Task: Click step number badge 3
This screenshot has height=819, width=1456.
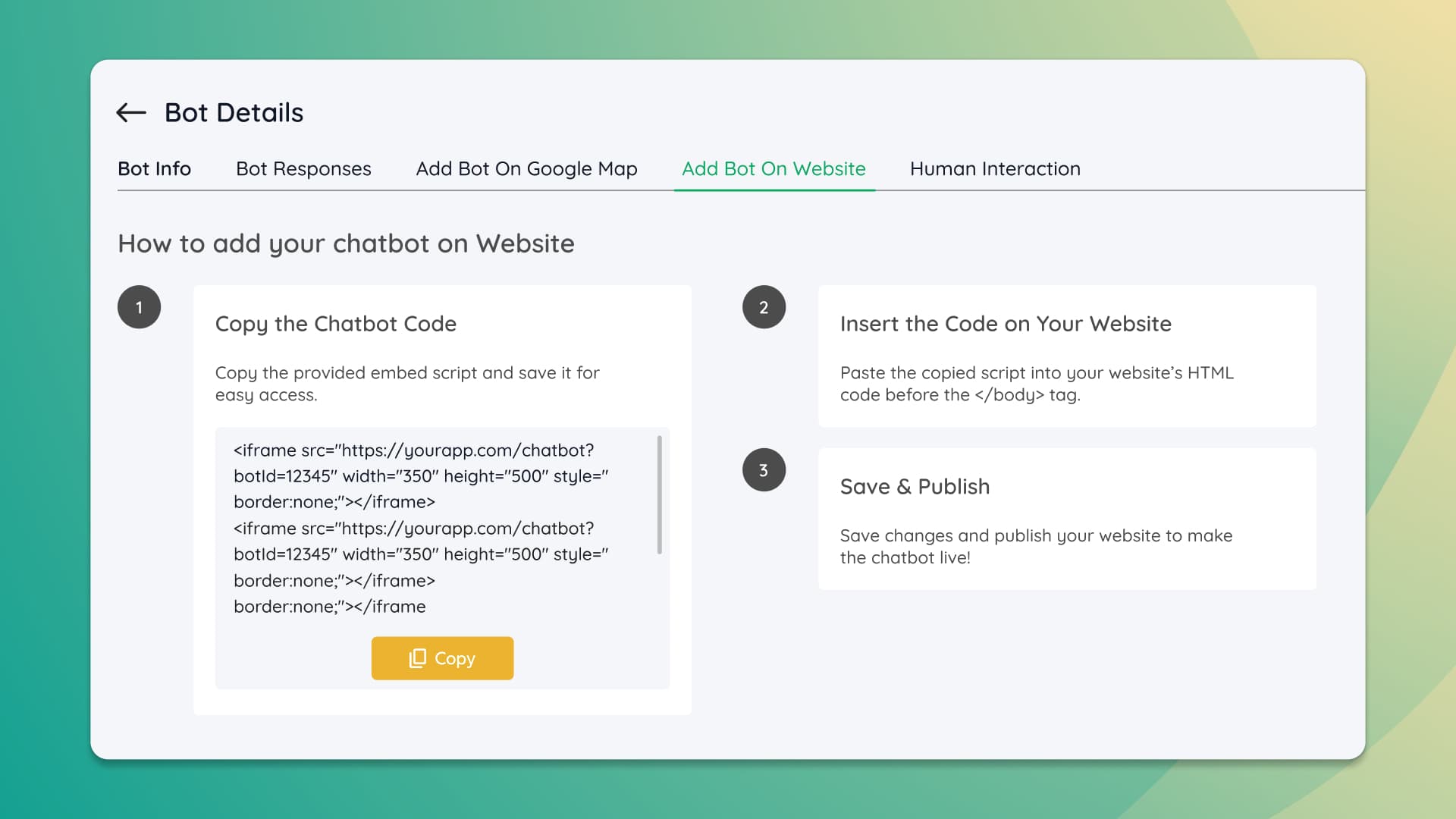Action: (x=764, y=469)
